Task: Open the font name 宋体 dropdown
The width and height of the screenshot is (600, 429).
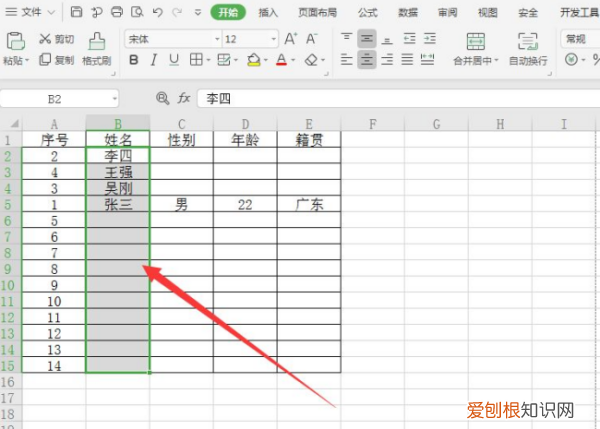Action: pos(217,39)
